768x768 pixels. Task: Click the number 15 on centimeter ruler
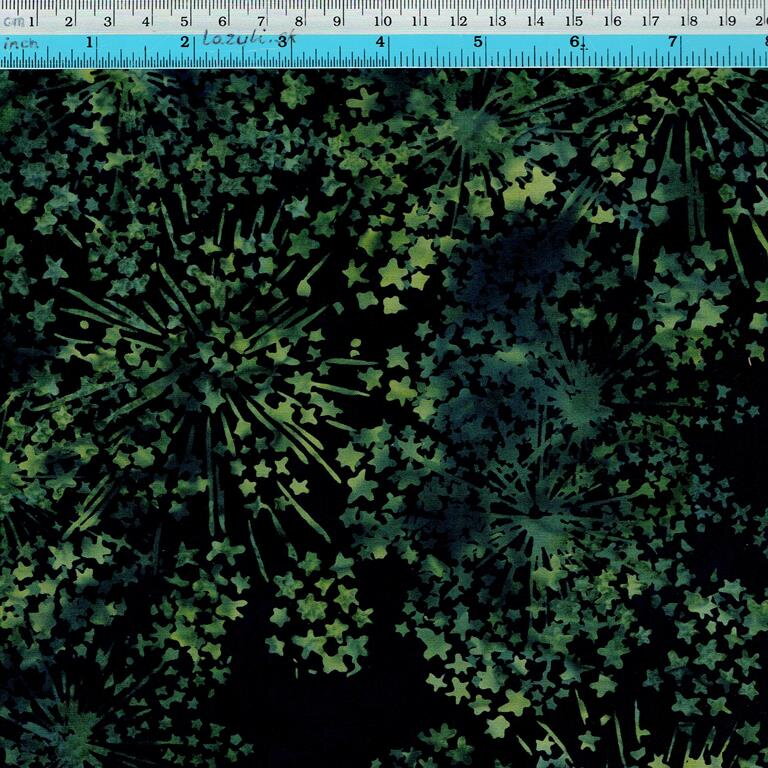click(574, 21)
